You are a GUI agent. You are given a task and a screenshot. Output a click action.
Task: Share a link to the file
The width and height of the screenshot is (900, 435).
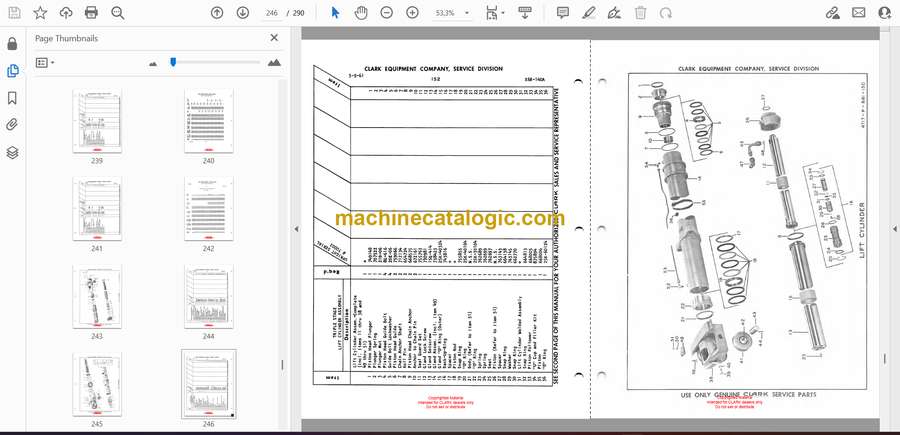(832, 13)
